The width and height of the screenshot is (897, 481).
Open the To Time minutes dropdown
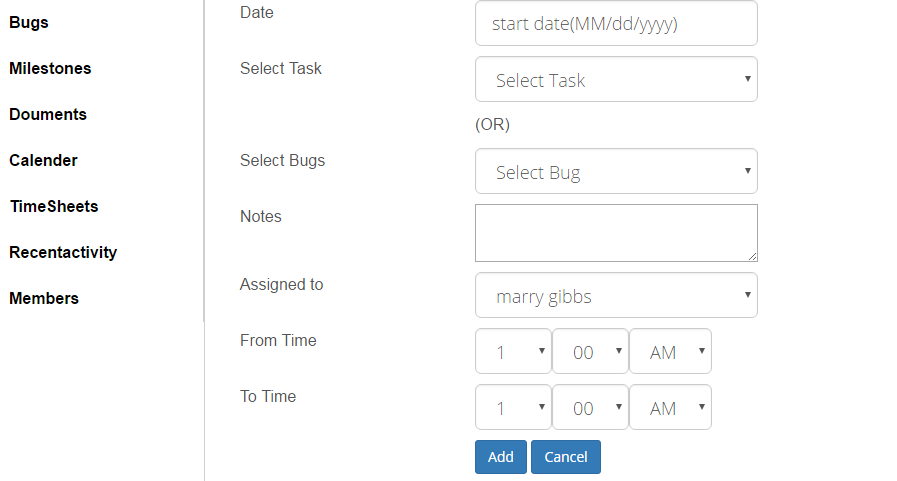(x=590, y=407)
